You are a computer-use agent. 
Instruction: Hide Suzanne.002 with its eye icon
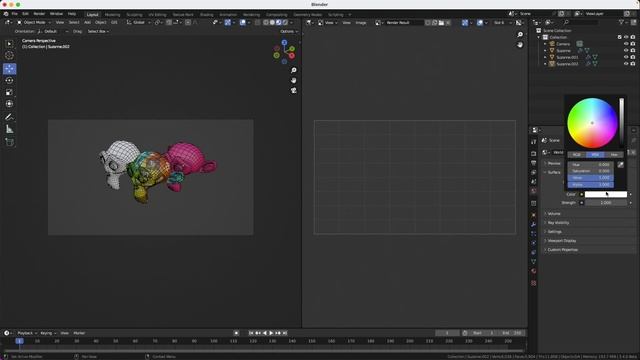click(626, 64)
